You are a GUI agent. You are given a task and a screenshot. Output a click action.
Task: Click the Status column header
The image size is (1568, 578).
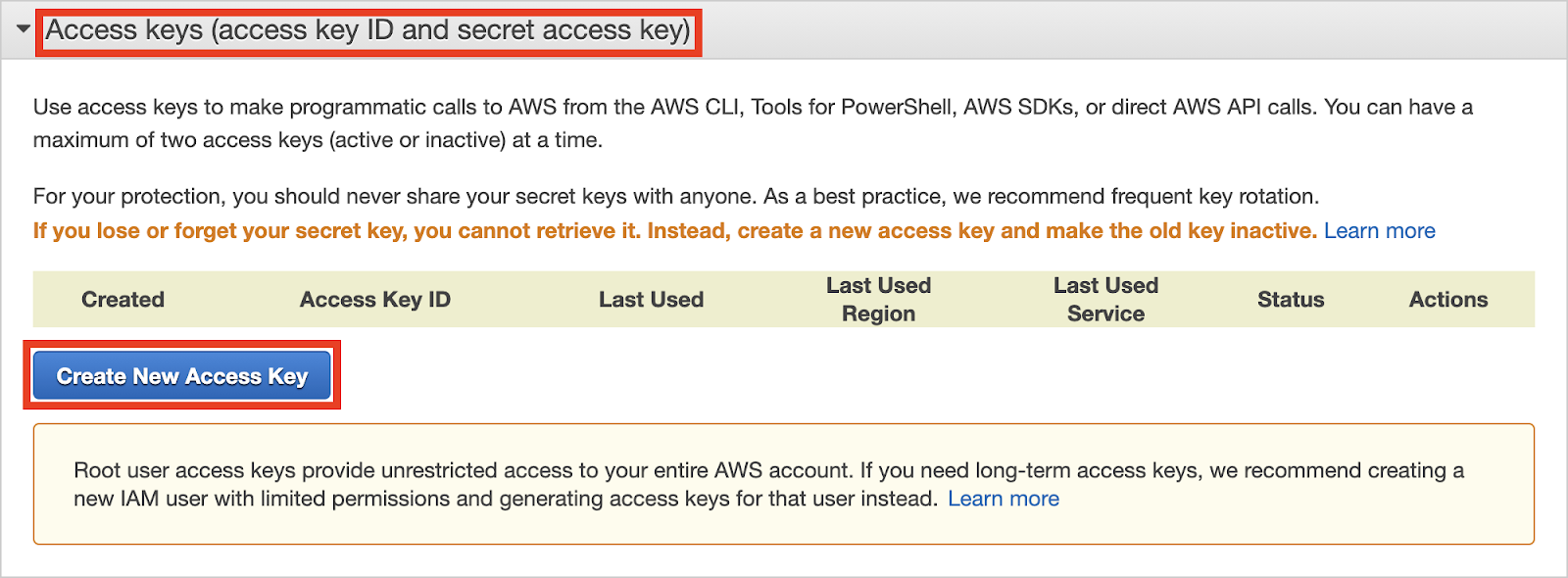pyautogui.click(x=1291, y=300)
